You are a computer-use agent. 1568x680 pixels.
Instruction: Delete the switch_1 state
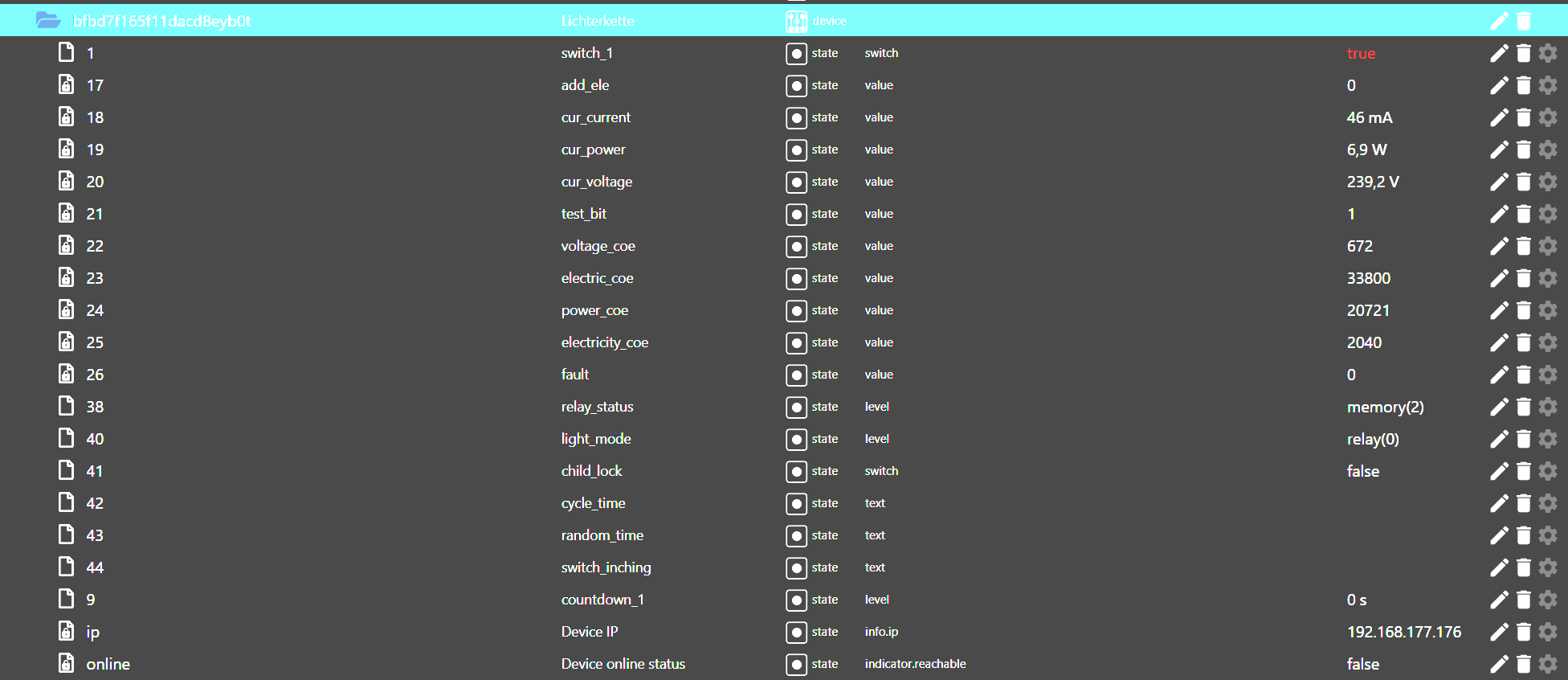[1524, 53]
